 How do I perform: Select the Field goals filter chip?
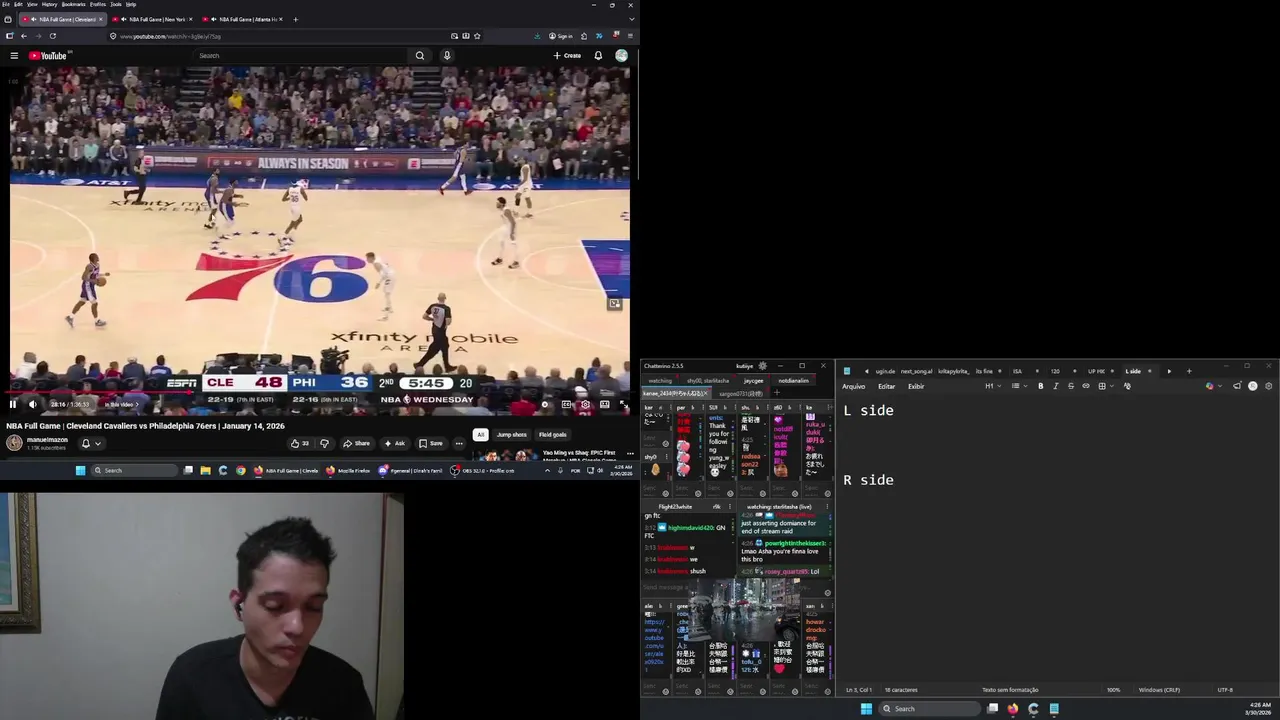pyautogui.click(x=553, y=434)
